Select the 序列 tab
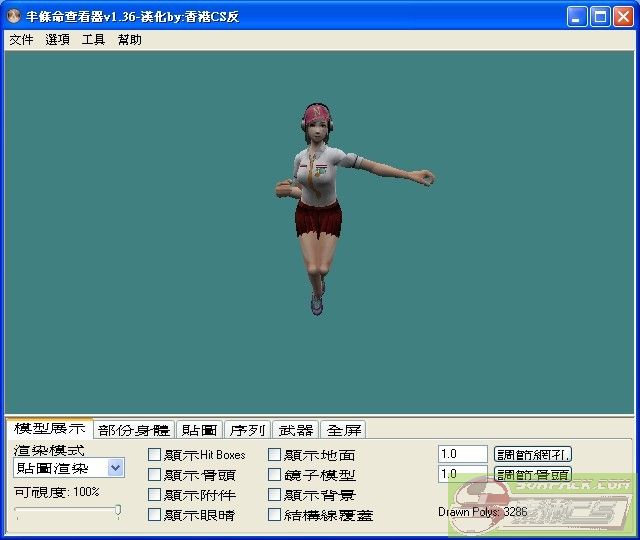Image resolution: width=640 pixels, height=540 pixels. pyautogui.click(x=247, y=430)
